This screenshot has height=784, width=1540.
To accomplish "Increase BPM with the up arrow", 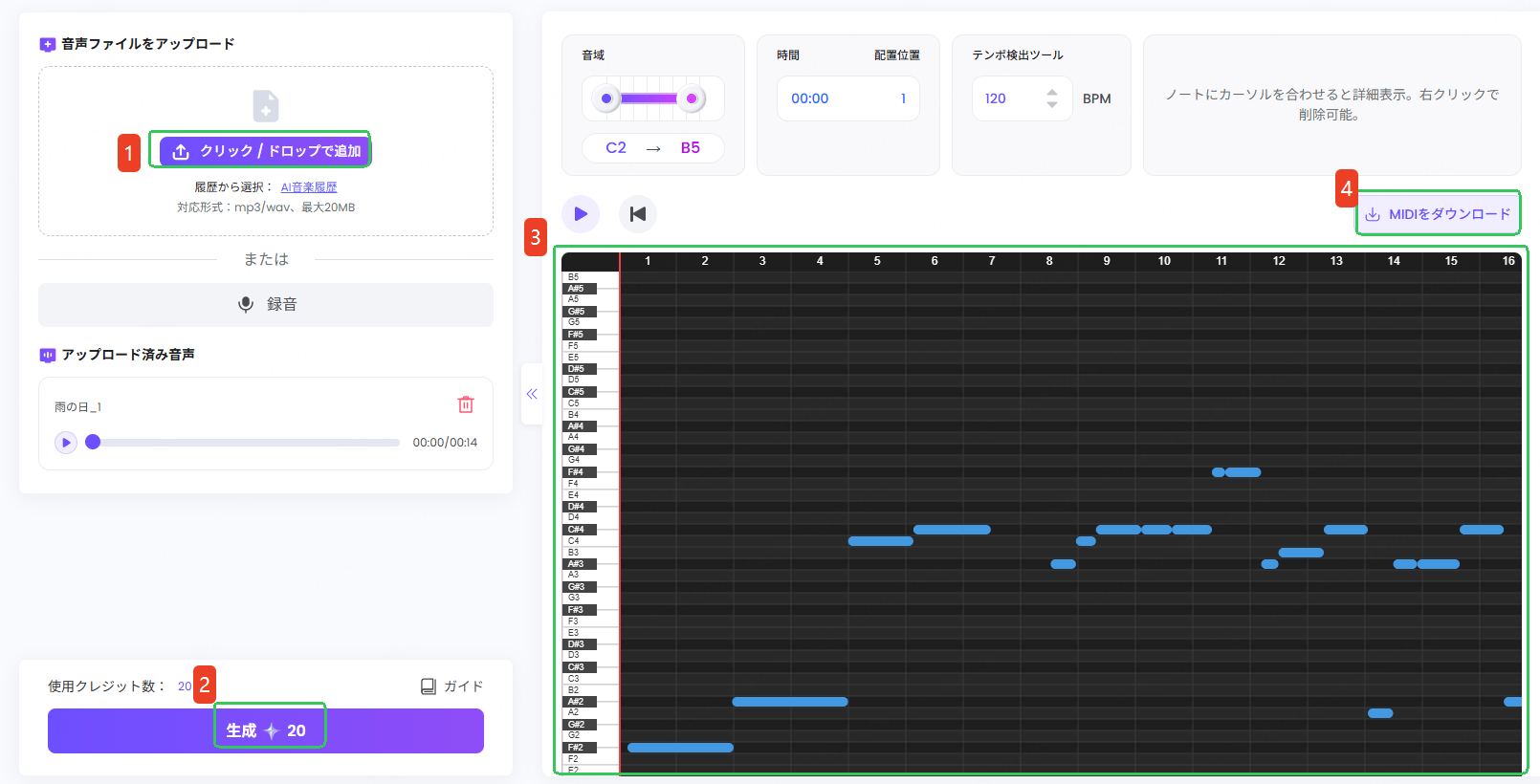I will 1052,92.
